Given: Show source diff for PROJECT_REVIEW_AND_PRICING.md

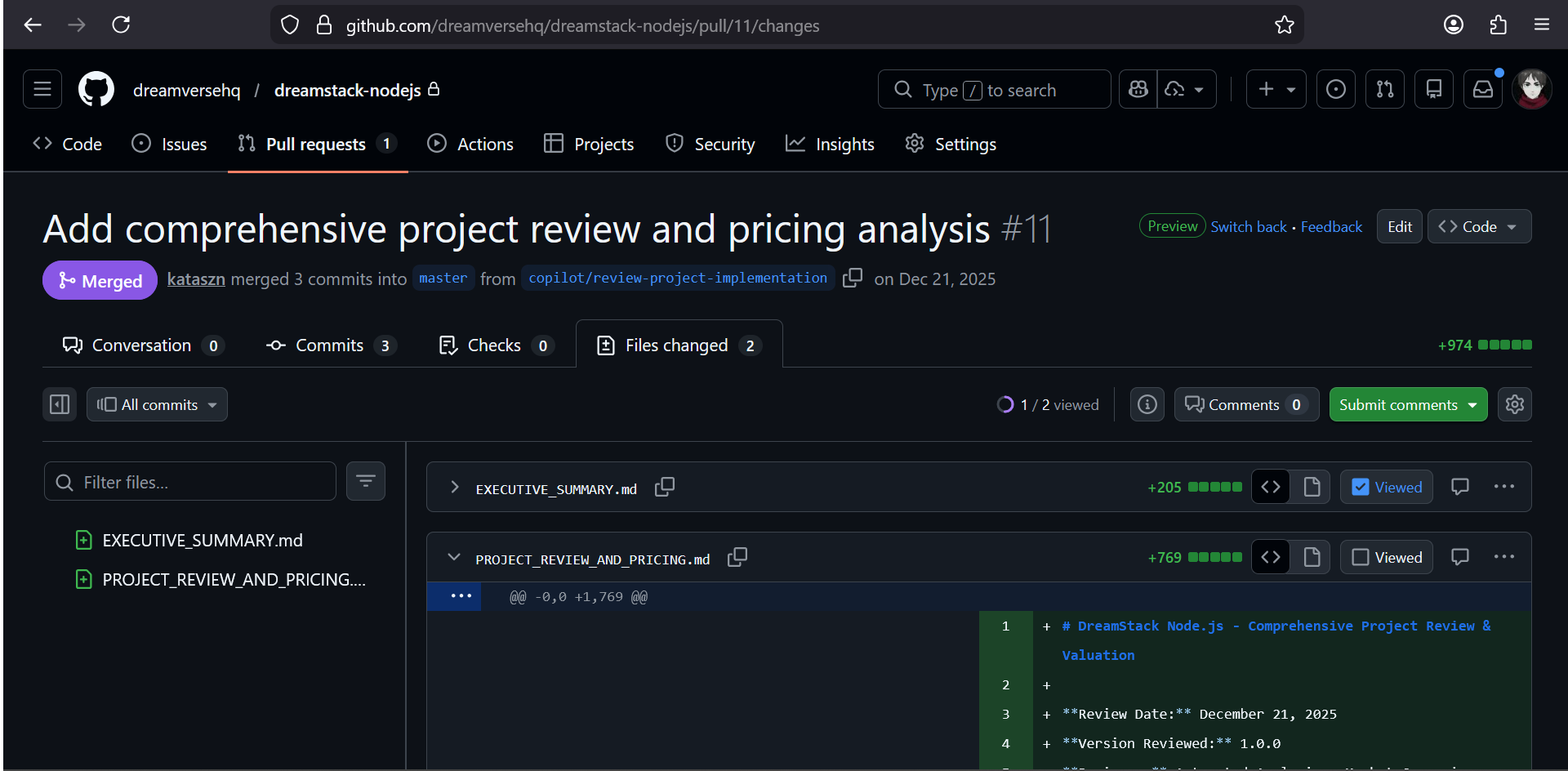Looking at the screenshot, I should [x=1271, y=556].
